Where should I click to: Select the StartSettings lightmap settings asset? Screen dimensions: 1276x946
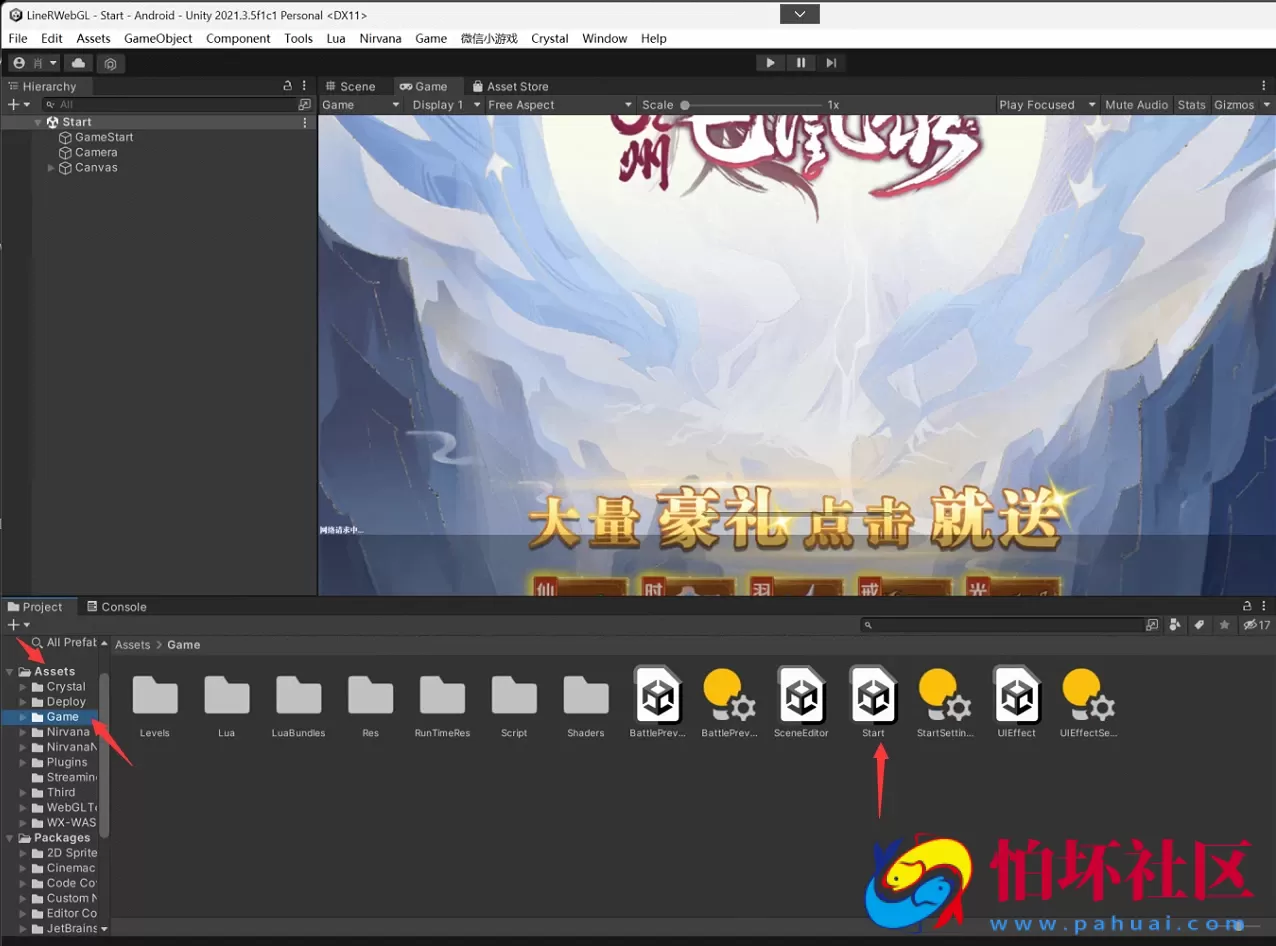pos(944,695)
